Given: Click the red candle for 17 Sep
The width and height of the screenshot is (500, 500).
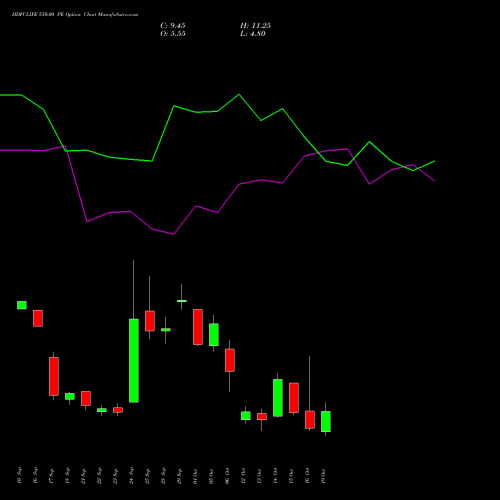Looking at the screenshot, I should pyautogui.click(x=54, y=376).
